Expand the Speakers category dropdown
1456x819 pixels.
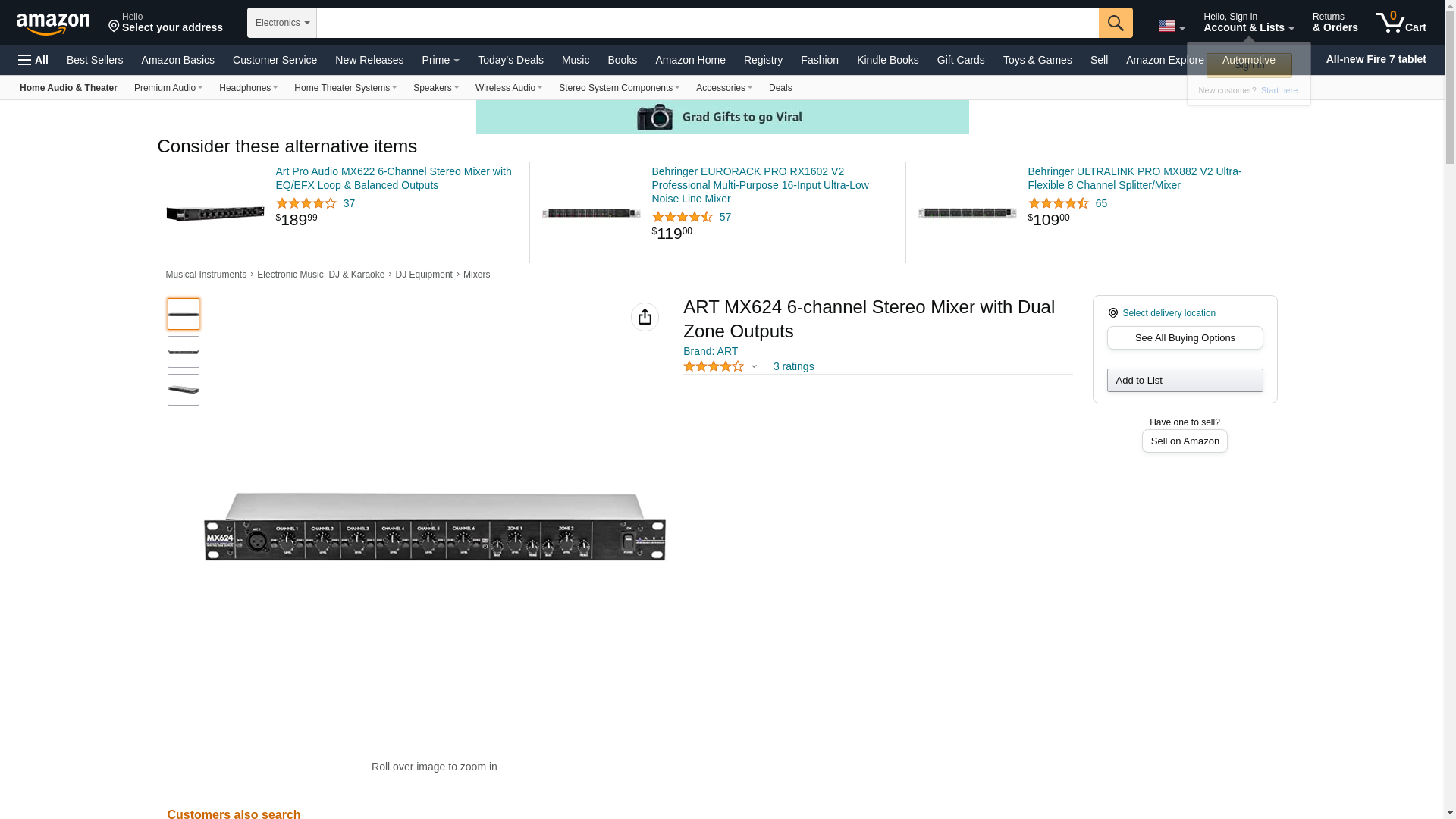pos(435,88)
